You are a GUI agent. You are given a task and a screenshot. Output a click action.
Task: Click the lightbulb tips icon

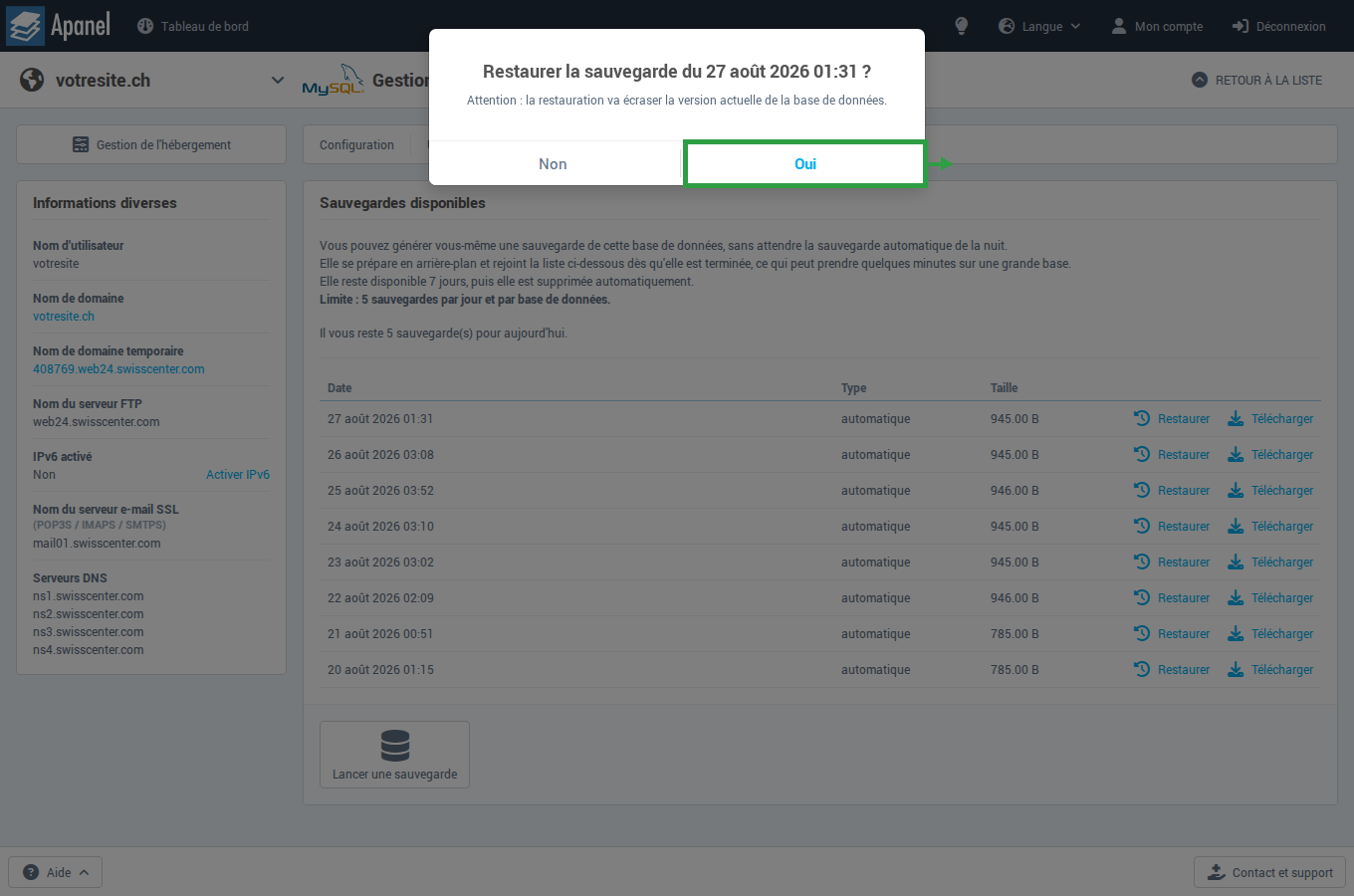961,26
